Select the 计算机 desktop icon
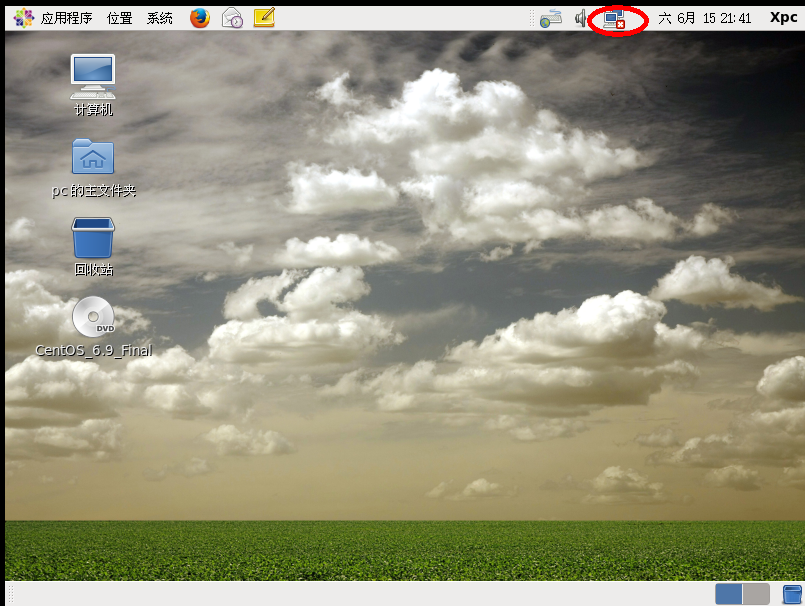Viewport: 805px width, 606px height. 93,77
